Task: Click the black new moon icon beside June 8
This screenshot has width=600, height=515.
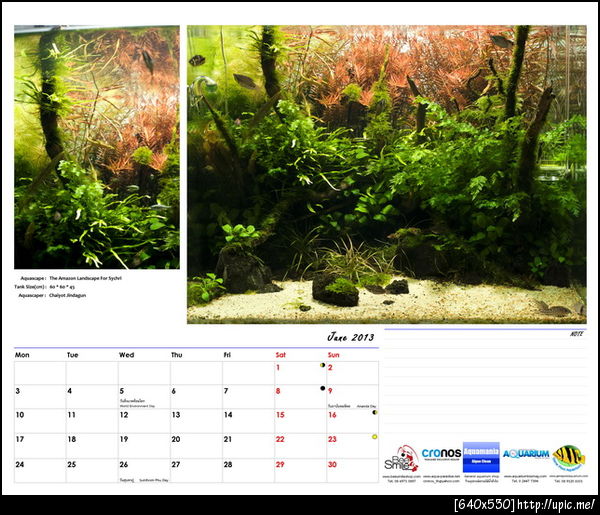Action: click(323, 388)
